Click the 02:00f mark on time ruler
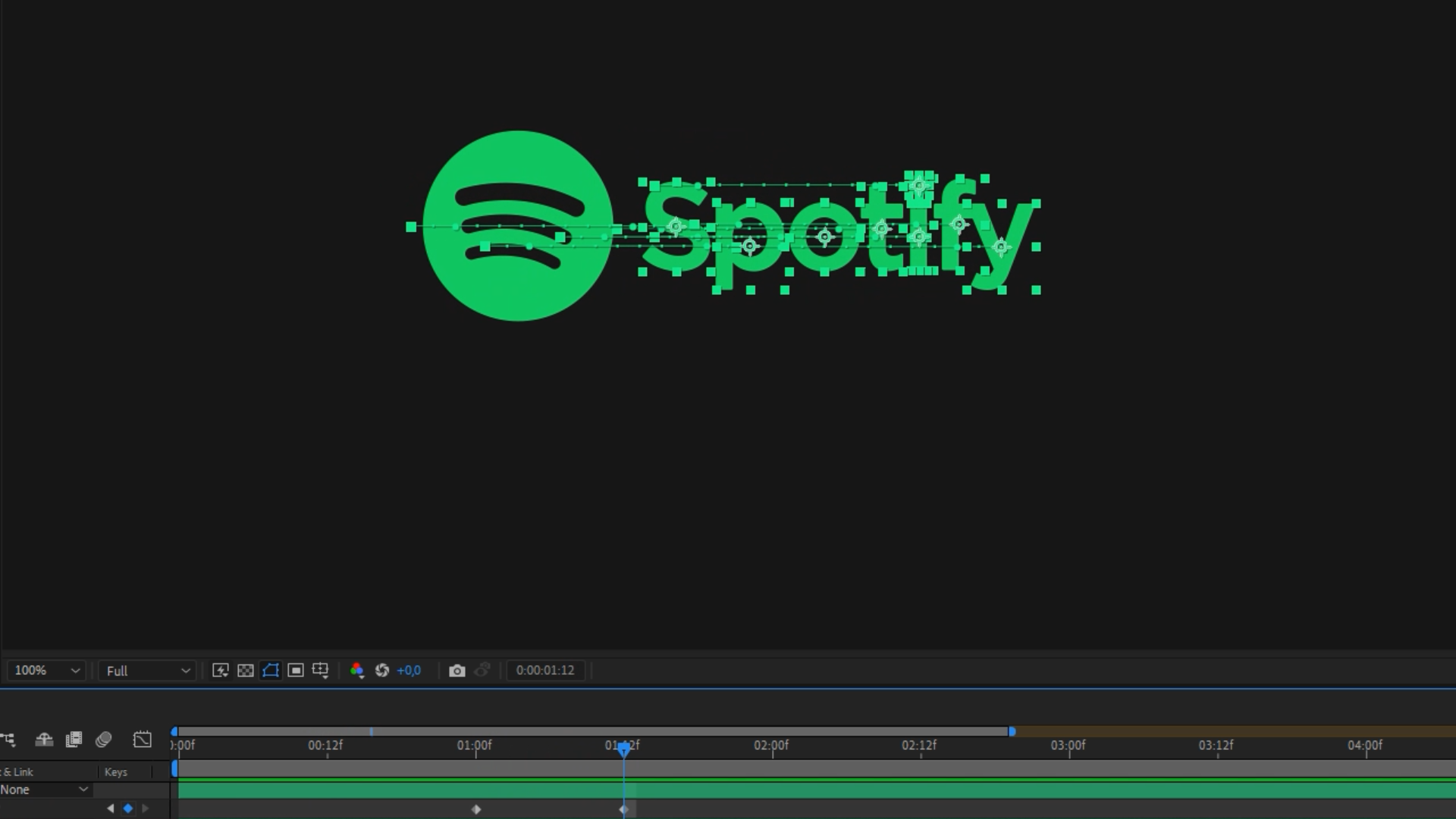 [771, 745]
